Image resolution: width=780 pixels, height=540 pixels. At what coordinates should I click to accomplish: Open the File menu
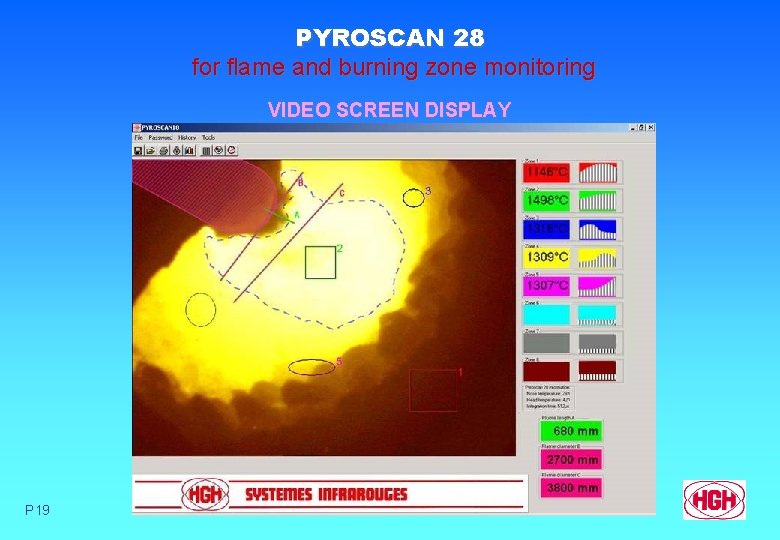point(139,137)
